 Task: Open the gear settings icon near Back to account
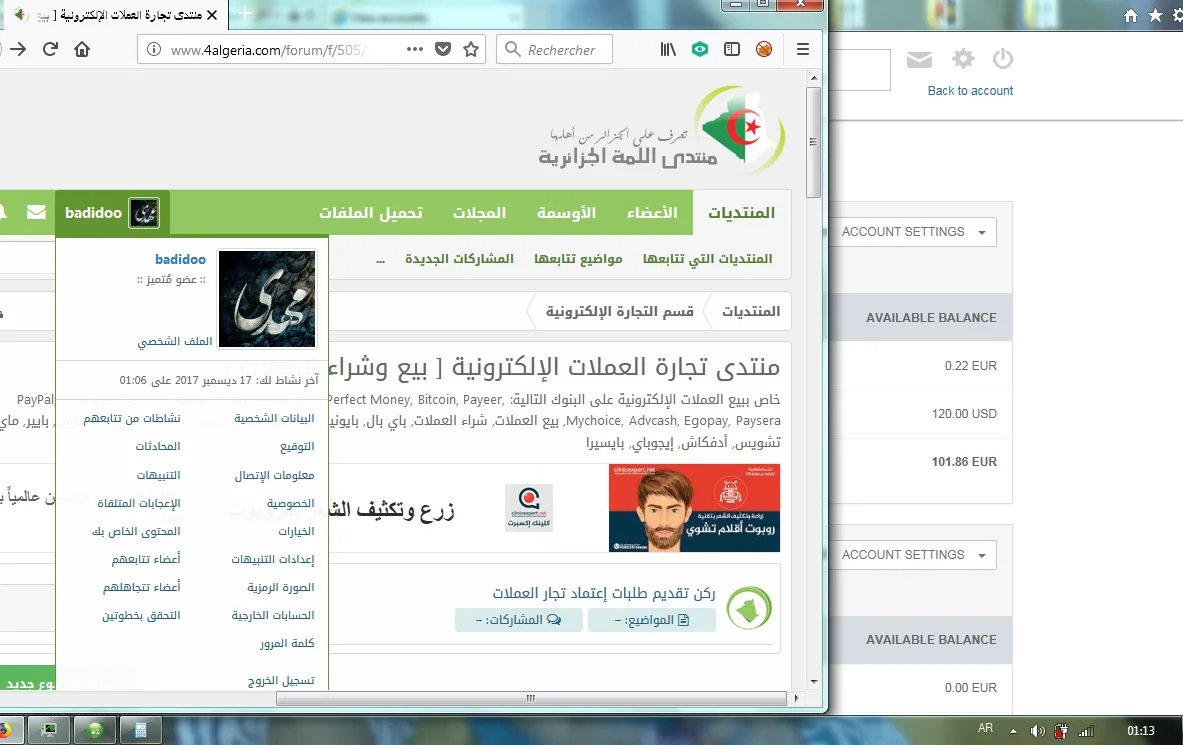click(963, 60)
